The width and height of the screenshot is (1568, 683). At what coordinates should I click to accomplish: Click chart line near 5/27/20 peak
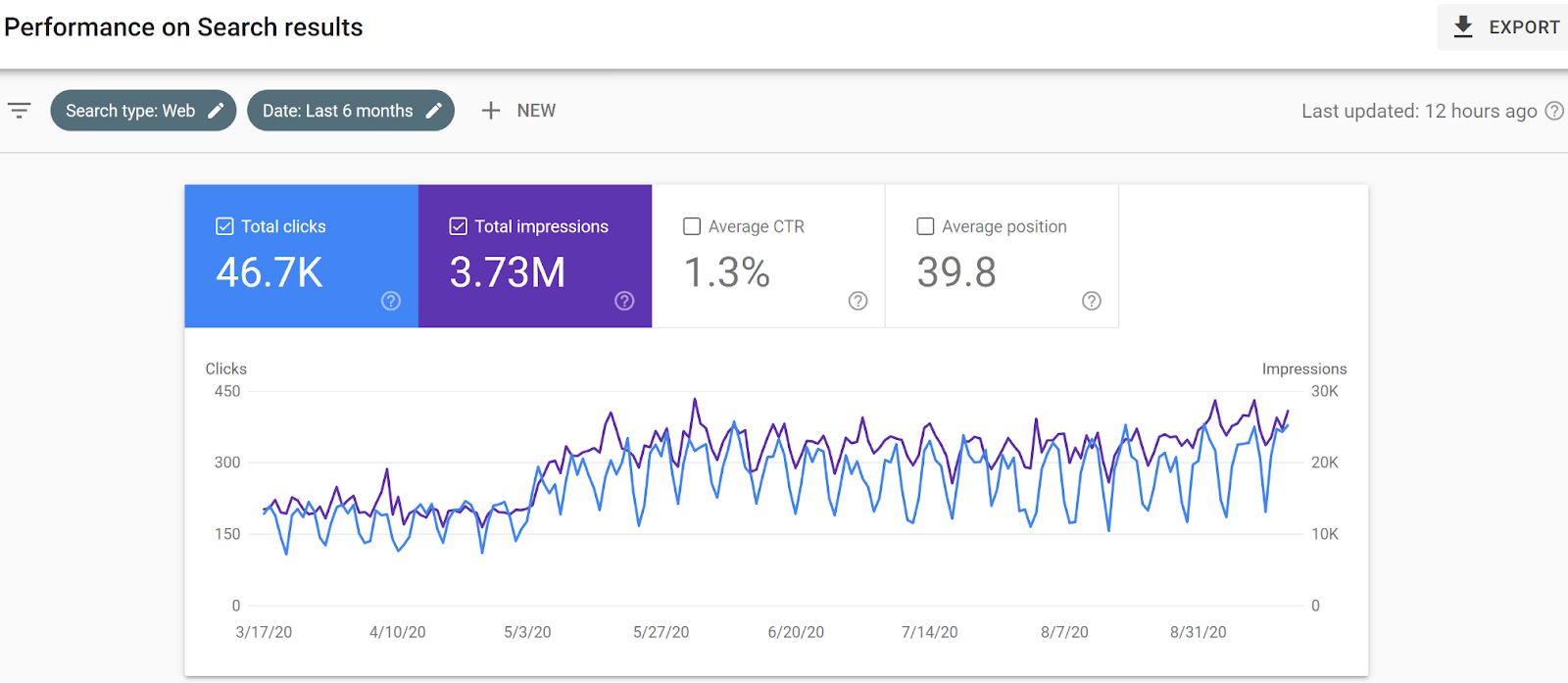[x=695, y=400]
